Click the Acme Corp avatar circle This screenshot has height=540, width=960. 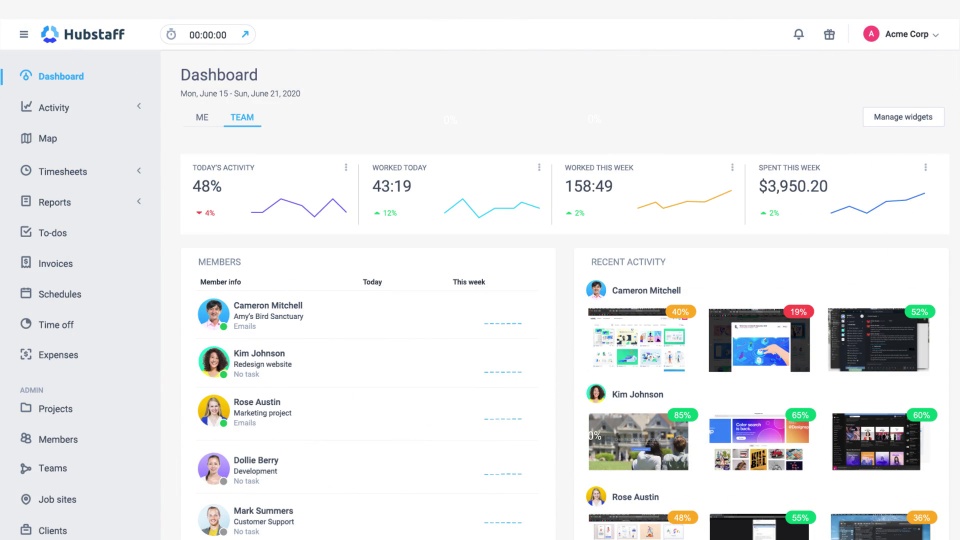pos(871,34)
